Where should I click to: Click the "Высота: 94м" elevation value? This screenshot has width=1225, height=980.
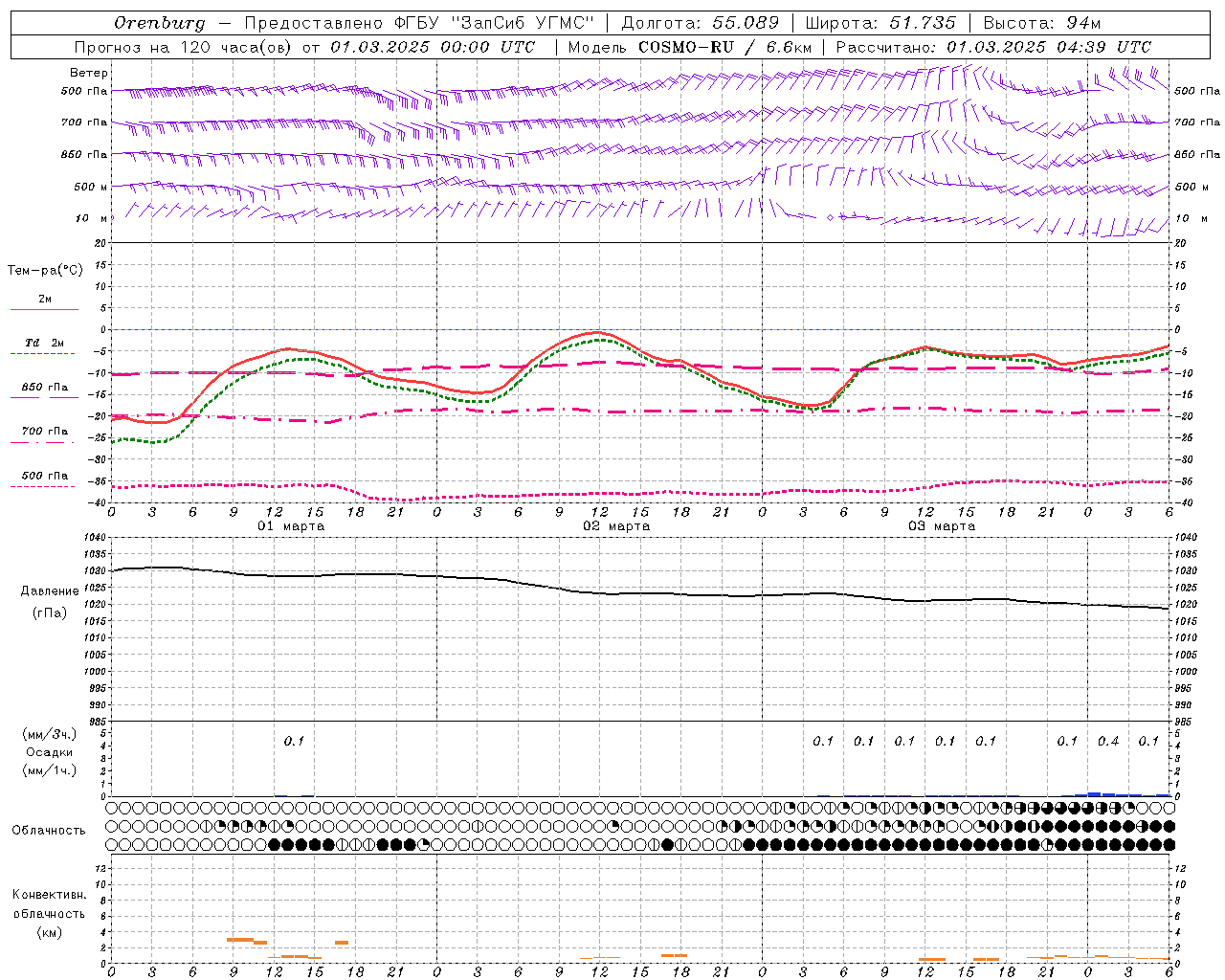tap(1042, 23)
